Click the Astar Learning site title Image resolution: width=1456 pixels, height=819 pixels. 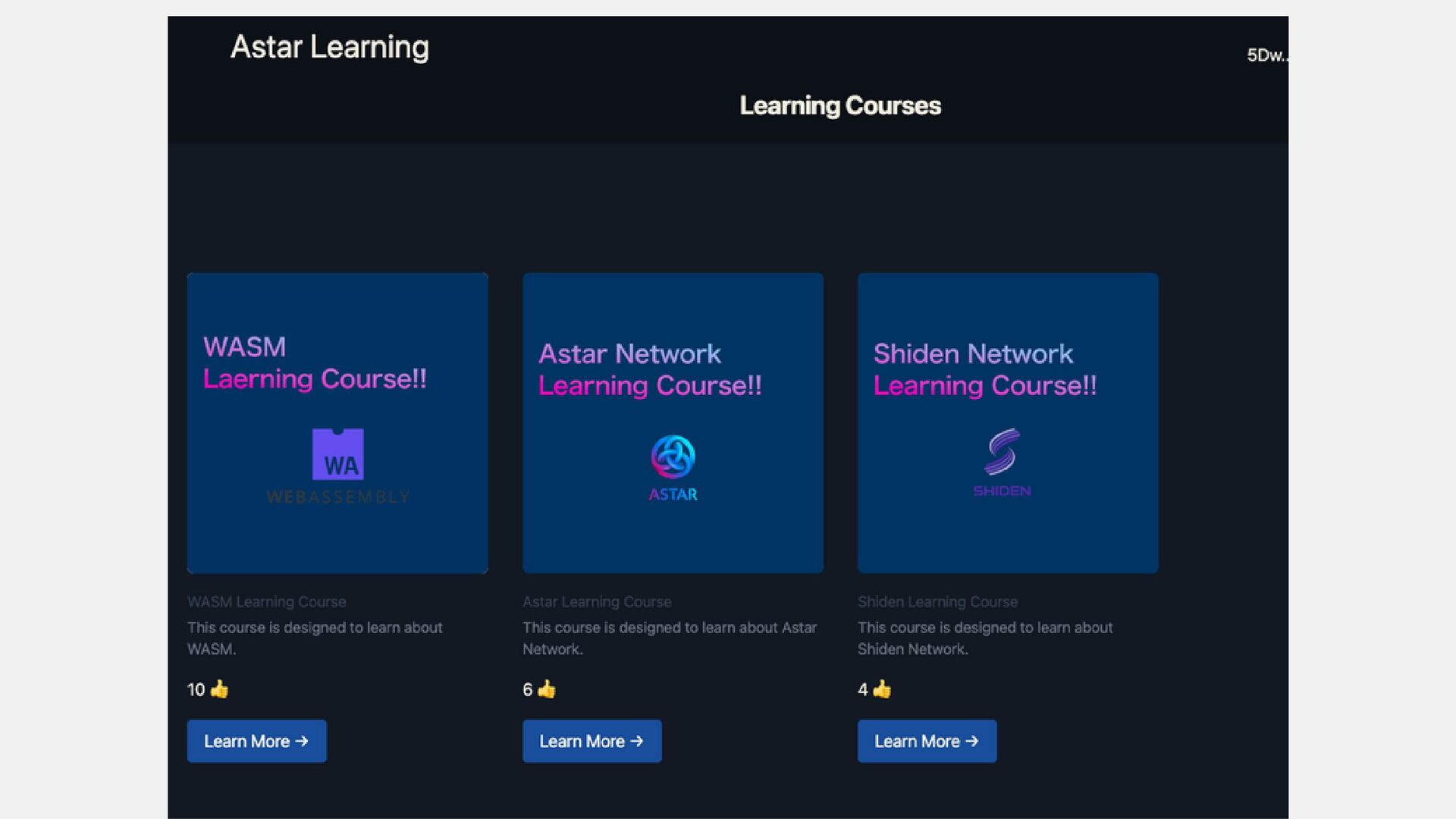pyautogui.click(x=330, y=47)
